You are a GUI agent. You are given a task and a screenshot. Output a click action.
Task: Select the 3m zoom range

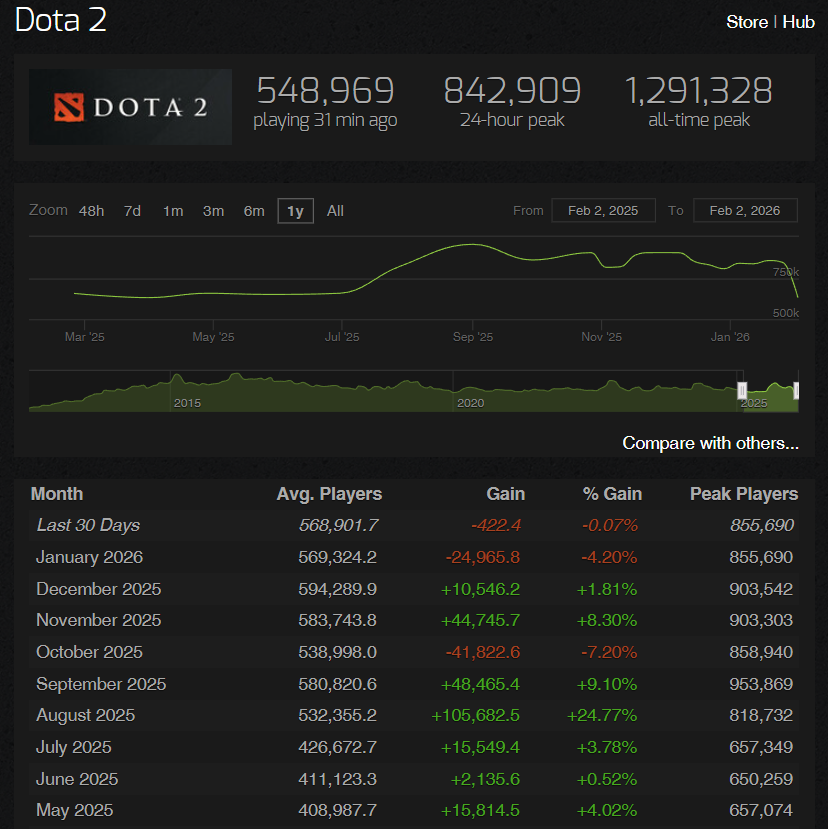(x=212, y=210)
